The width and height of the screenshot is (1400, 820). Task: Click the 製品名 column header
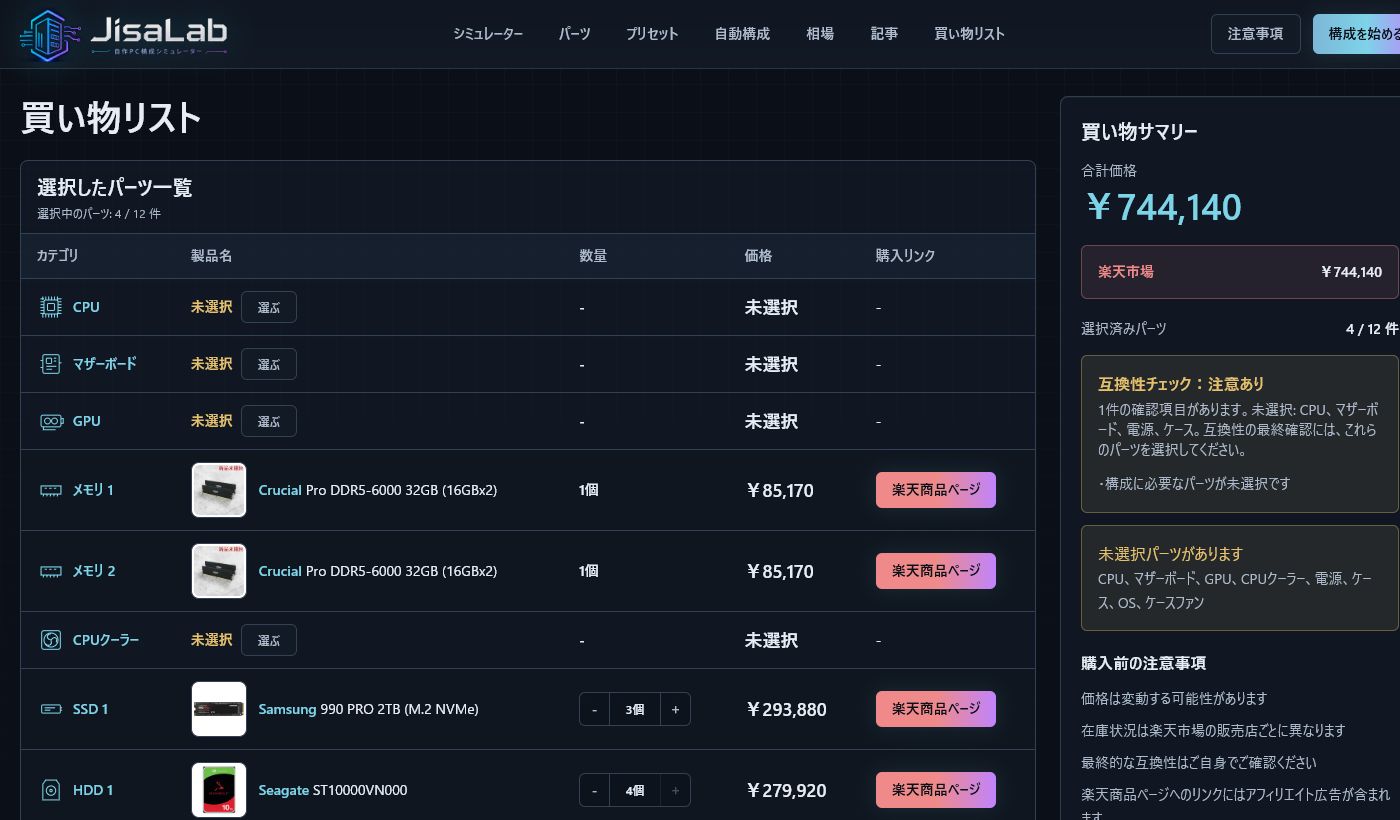click(x=211, y=256)
